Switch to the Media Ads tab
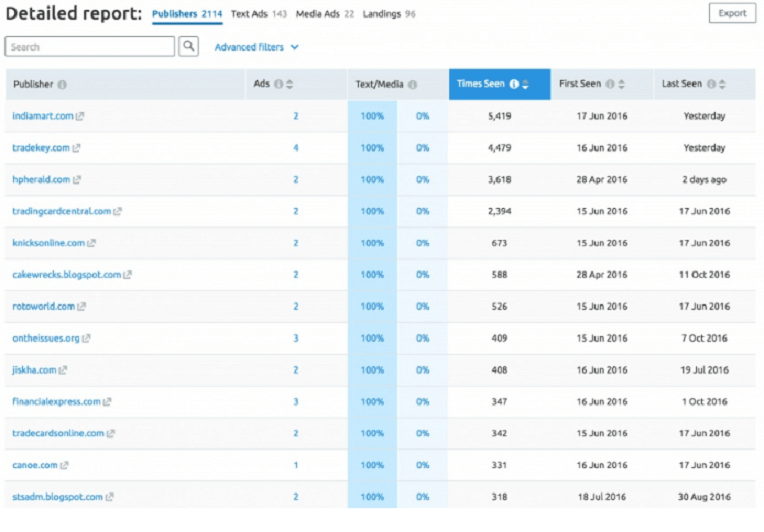 coord(325,14)
